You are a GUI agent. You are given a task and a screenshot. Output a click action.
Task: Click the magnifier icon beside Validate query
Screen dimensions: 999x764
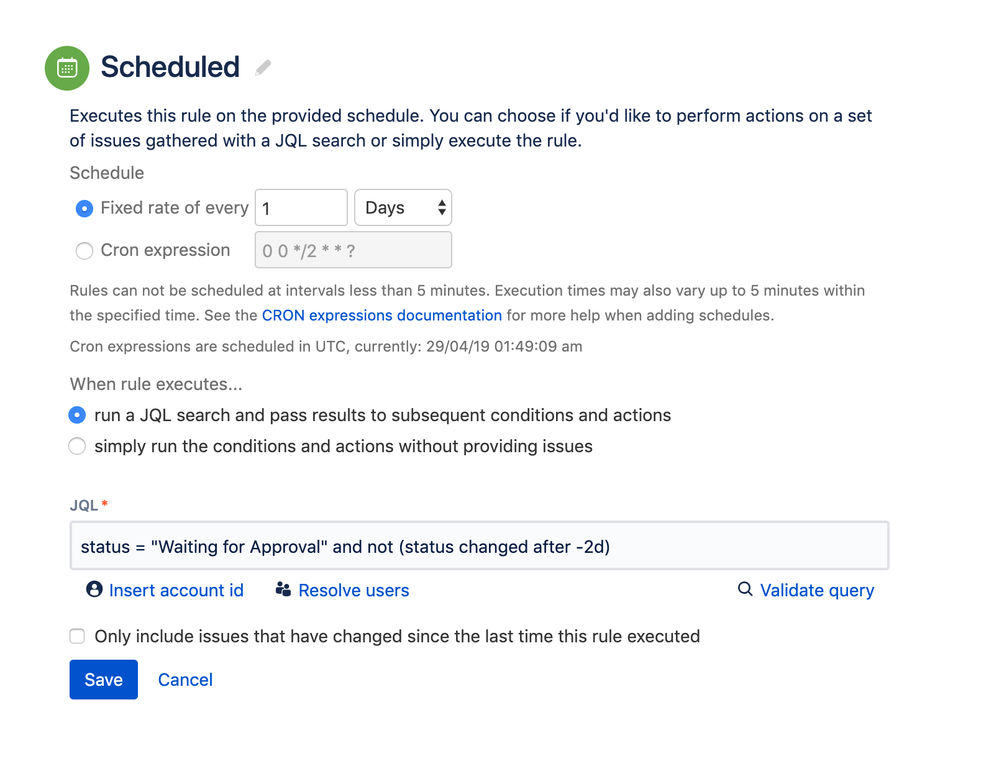pos(745,590)
